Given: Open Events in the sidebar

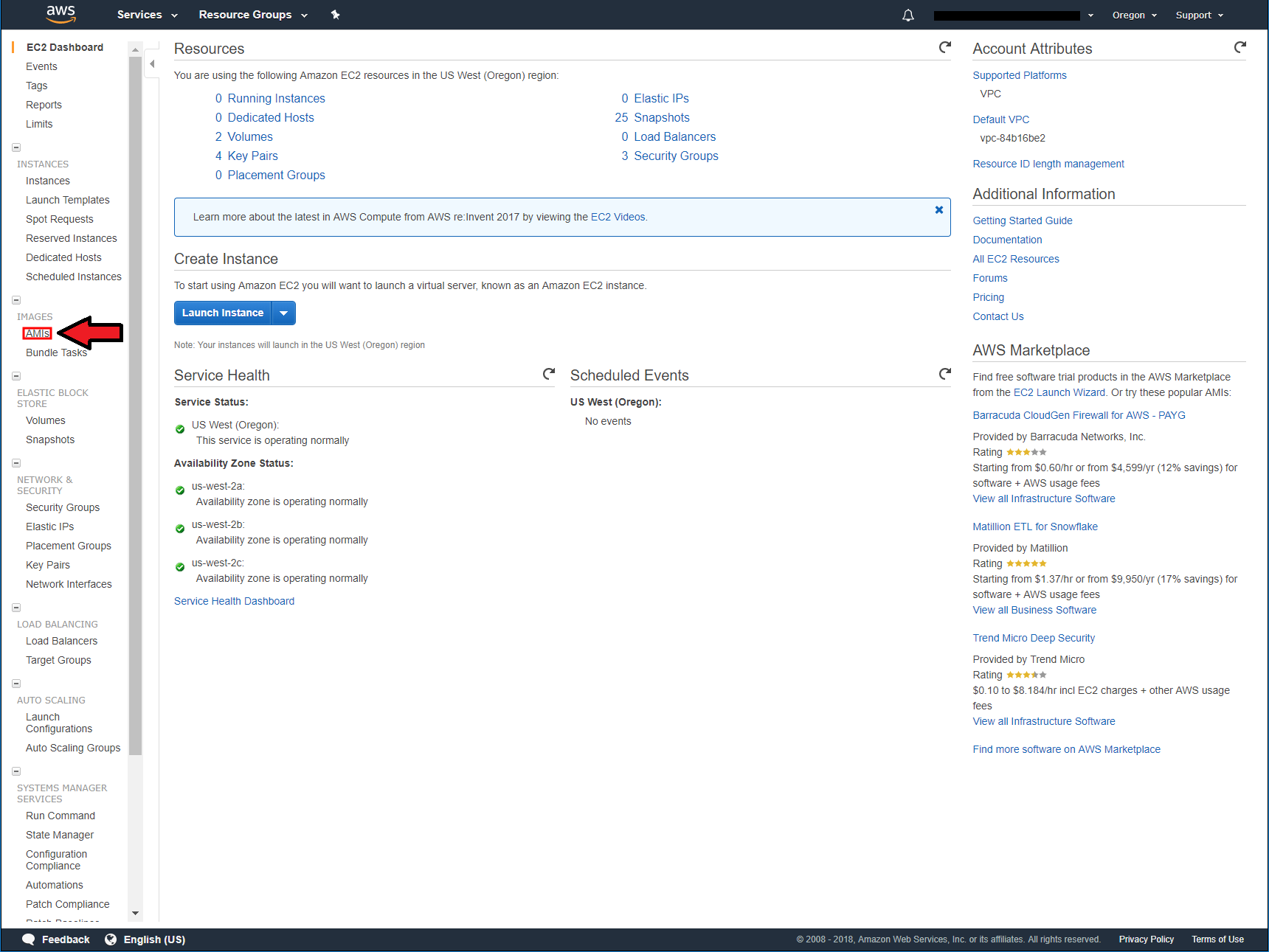Looking at the screenshot, I should coord(41,66).
